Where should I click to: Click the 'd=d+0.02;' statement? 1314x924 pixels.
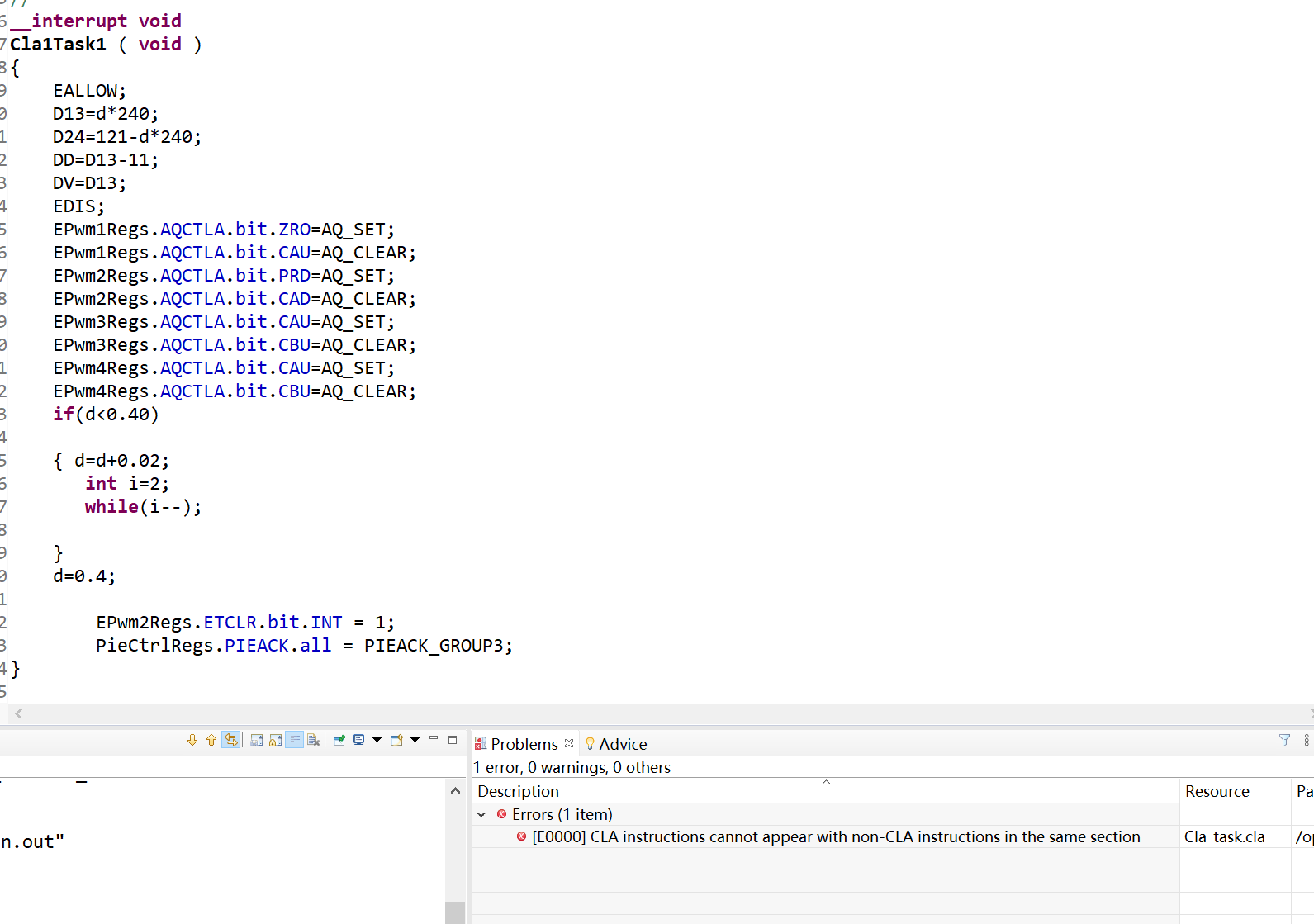point(122,461)
